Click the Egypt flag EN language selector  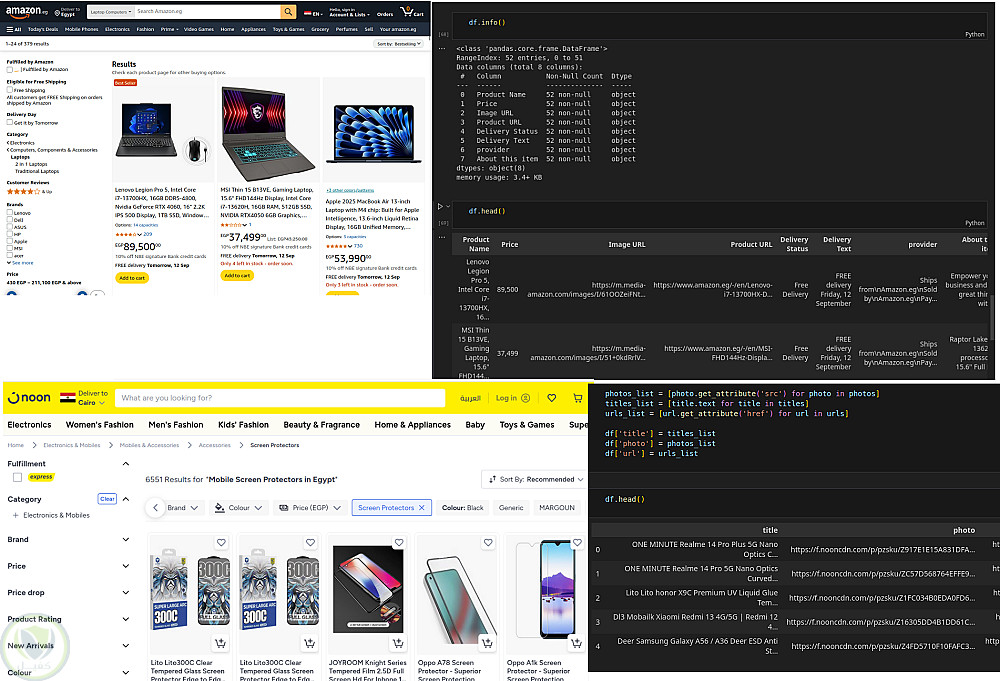point(312,13)
